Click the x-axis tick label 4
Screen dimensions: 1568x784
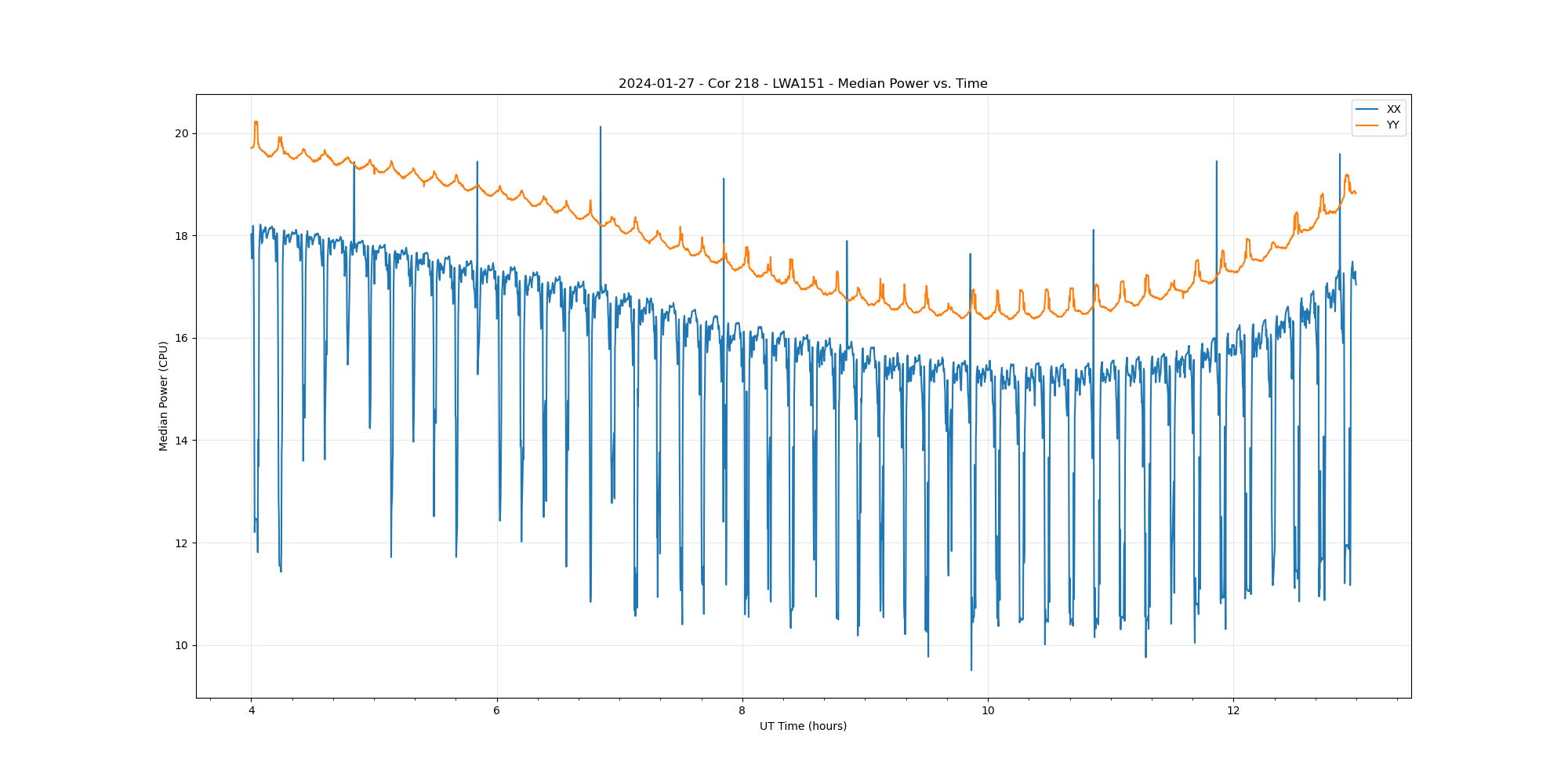click(x=252, y=711)
